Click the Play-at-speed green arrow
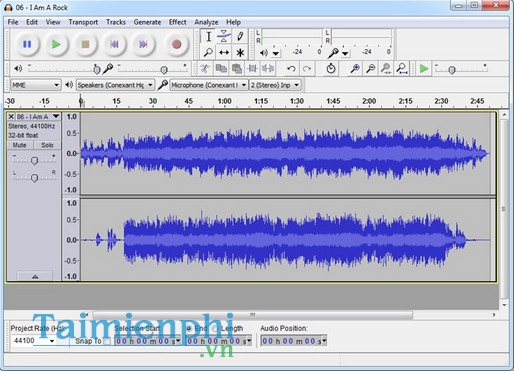The width and height of the screenshot is (514, 371). coord(424,69)
